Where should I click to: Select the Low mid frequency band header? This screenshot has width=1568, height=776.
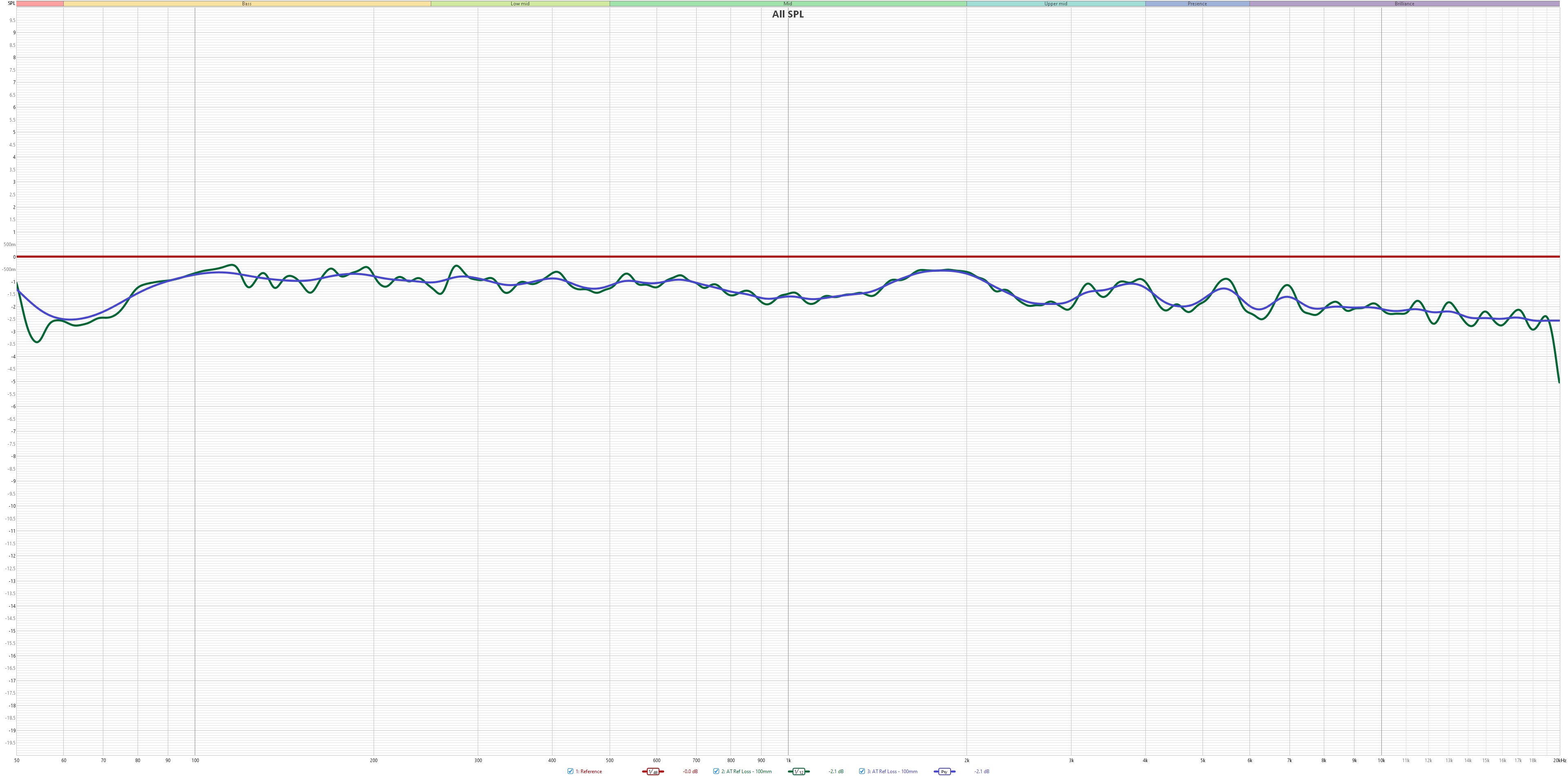point(520,4)
